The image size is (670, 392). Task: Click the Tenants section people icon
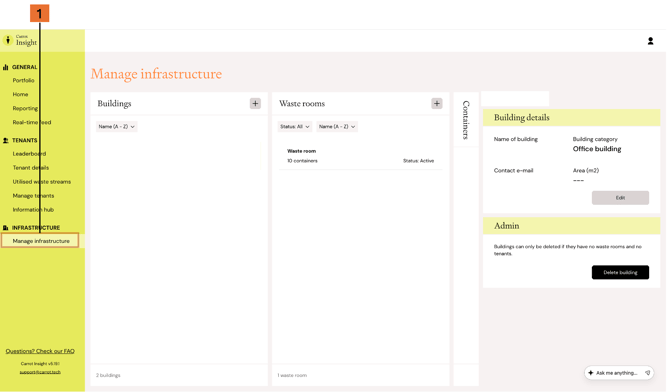pyautogui.click(x=6, y=140)
